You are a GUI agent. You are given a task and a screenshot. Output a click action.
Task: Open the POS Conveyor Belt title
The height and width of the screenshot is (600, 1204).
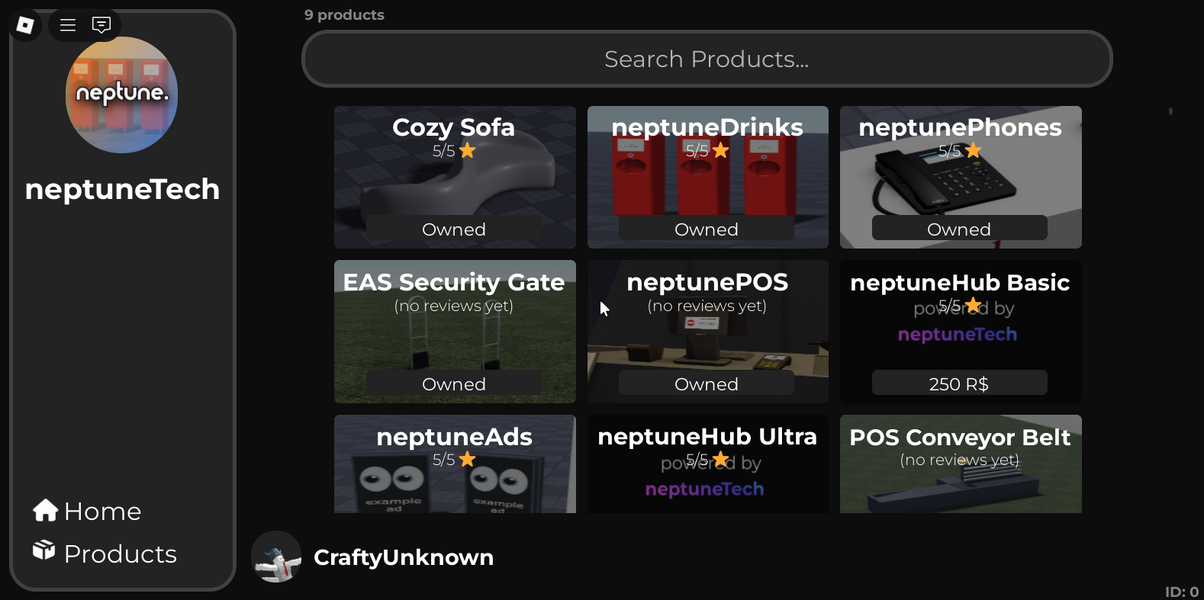[x=960, y=437]
